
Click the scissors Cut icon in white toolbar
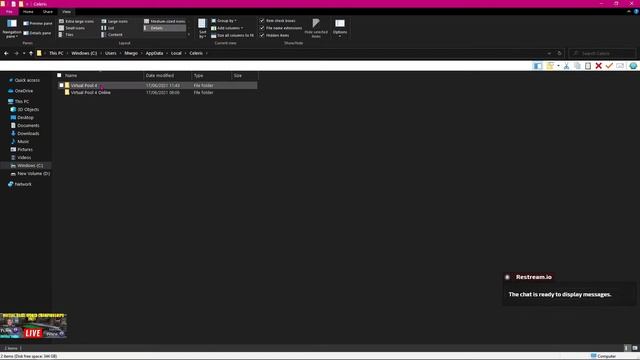tap(567, 66)
